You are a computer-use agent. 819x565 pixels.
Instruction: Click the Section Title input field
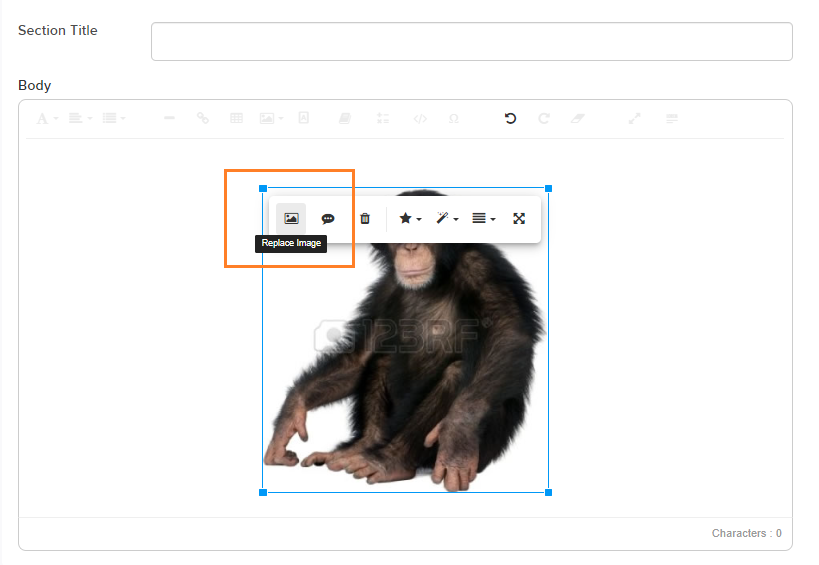point(472,41)
